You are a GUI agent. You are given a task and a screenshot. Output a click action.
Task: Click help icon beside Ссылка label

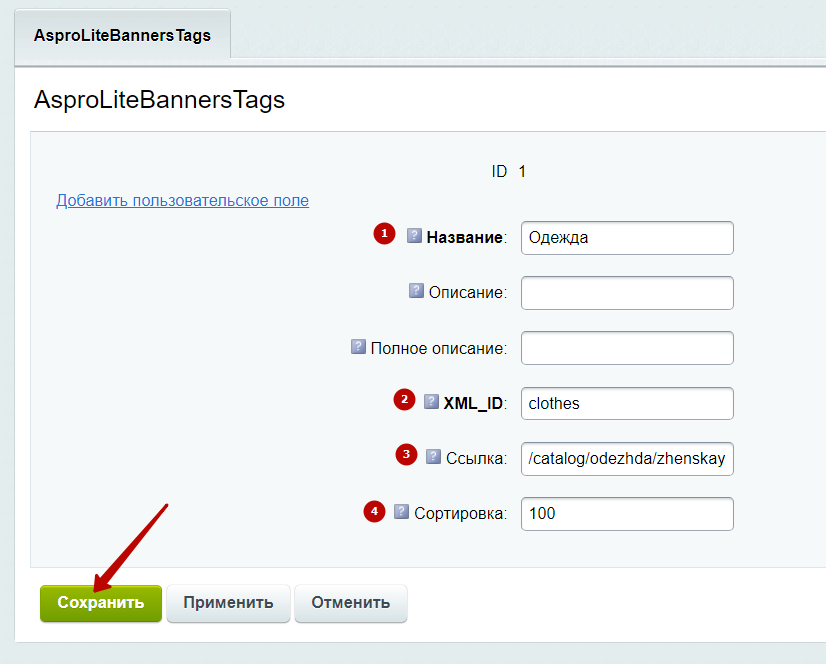[434, 456]
